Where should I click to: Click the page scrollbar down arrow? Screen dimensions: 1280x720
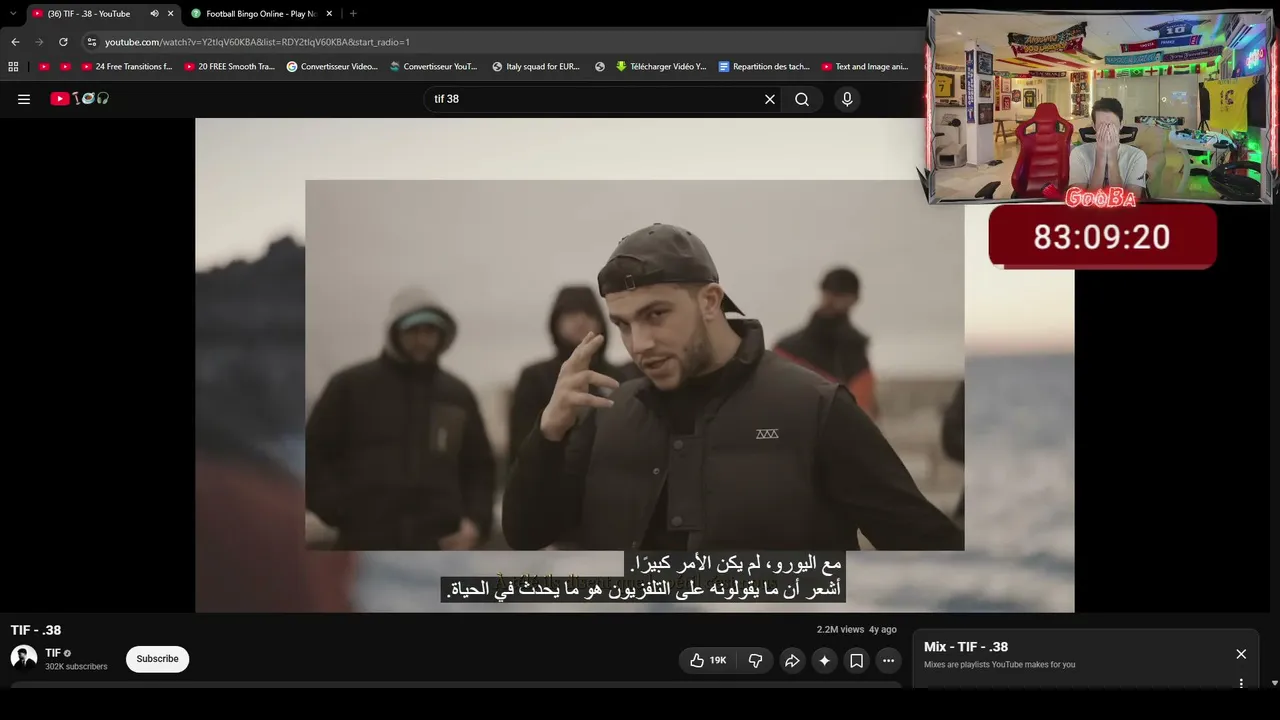1274,683
